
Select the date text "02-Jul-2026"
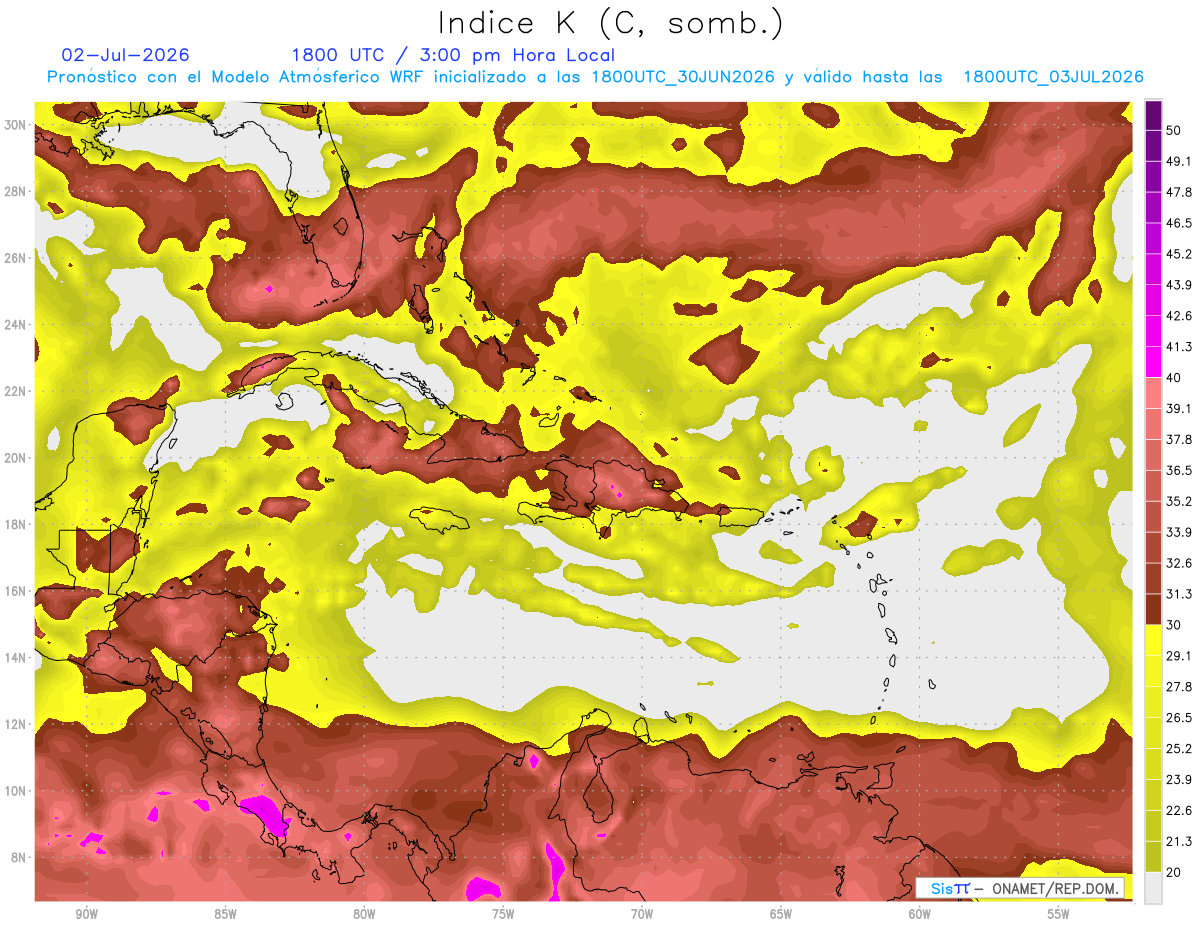click(x=126, y=55)
